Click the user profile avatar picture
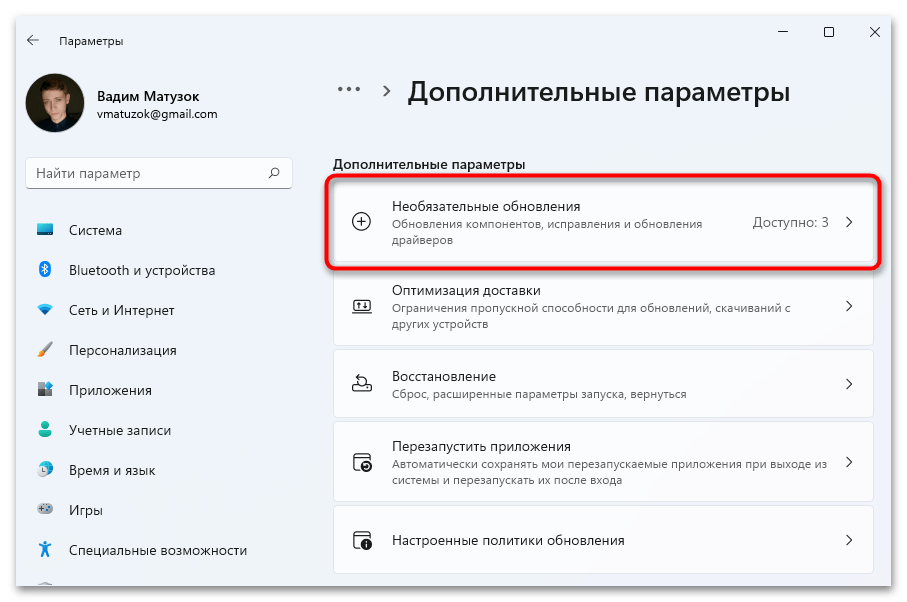Screen dimensions: 907x602 tap(55, 103)
